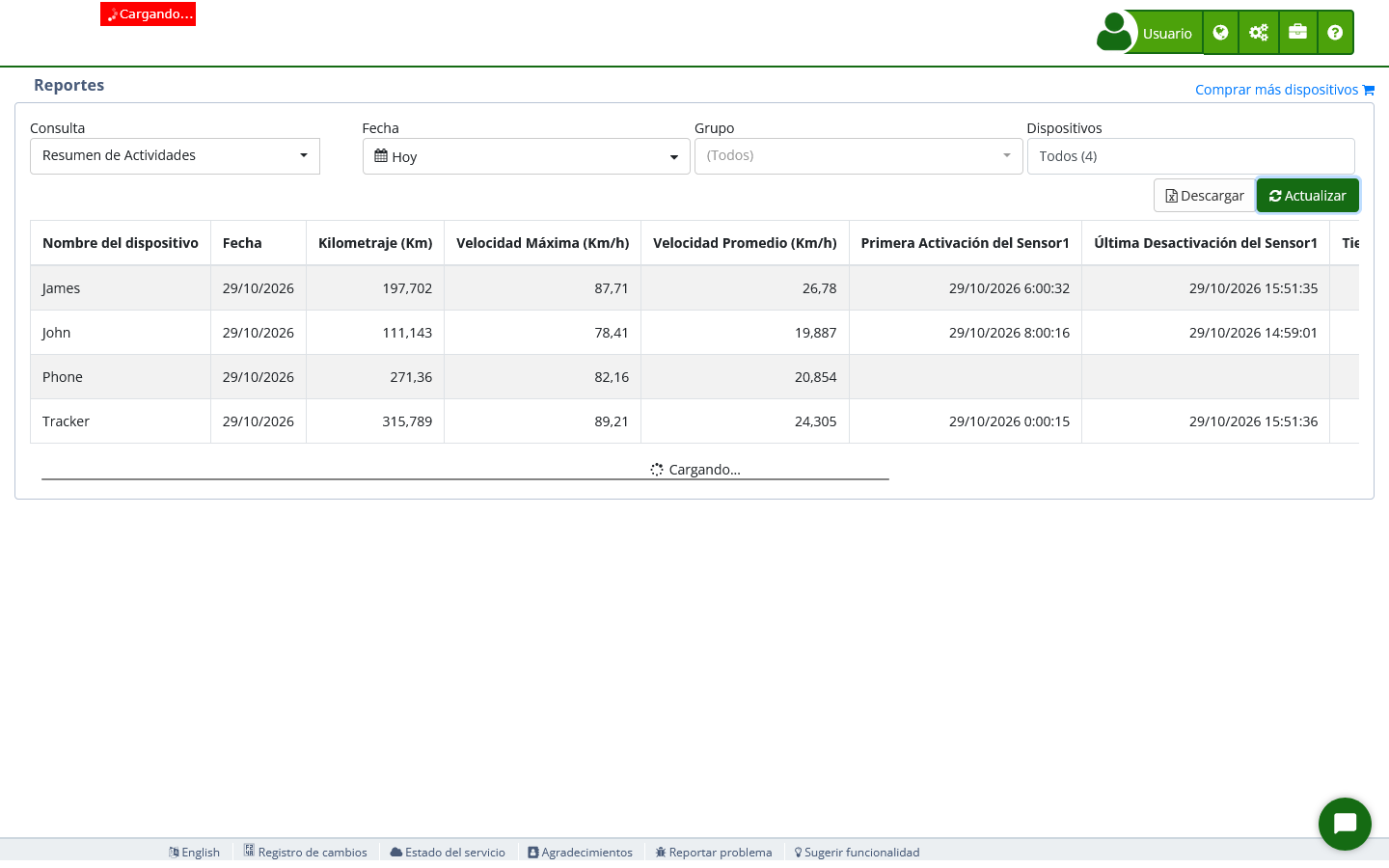The height and width of the screenshot is (868, 1389).
Task: Click John's first activation 29/10/2026 8:00:16
Action: tap(1009, 333)
